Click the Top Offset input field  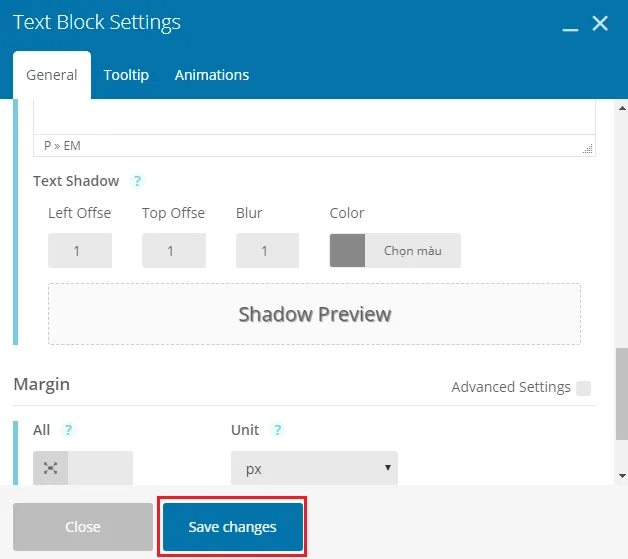pos(174,251)
